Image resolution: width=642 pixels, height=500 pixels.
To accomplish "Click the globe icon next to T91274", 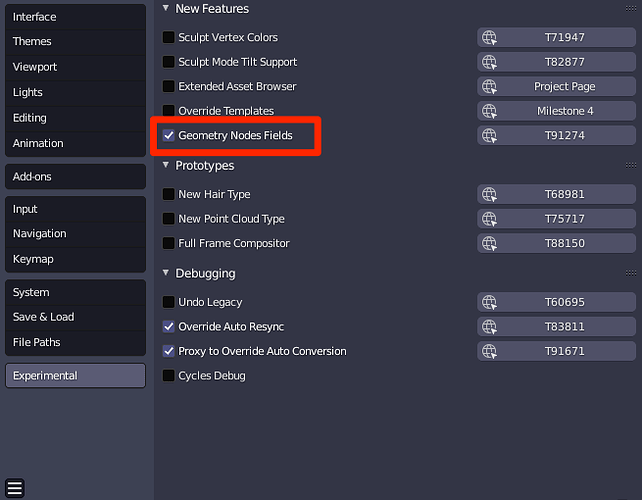I will click(x=489, y=136).
